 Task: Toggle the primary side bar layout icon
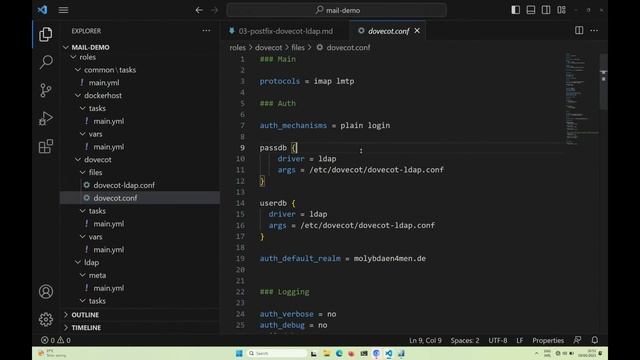click(x=516, y=10)
